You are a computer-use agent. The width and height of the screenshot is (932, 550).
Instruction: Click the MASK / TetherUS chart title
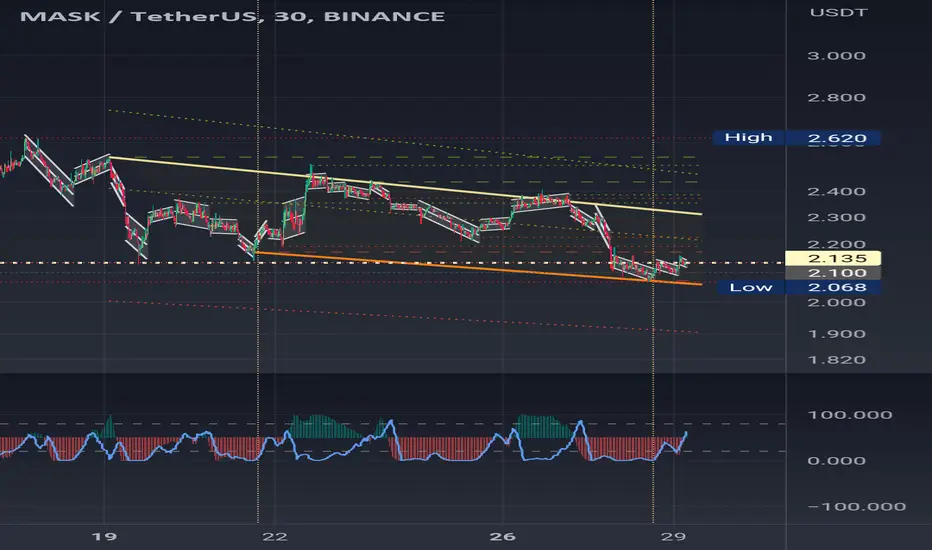coord(232,16)
